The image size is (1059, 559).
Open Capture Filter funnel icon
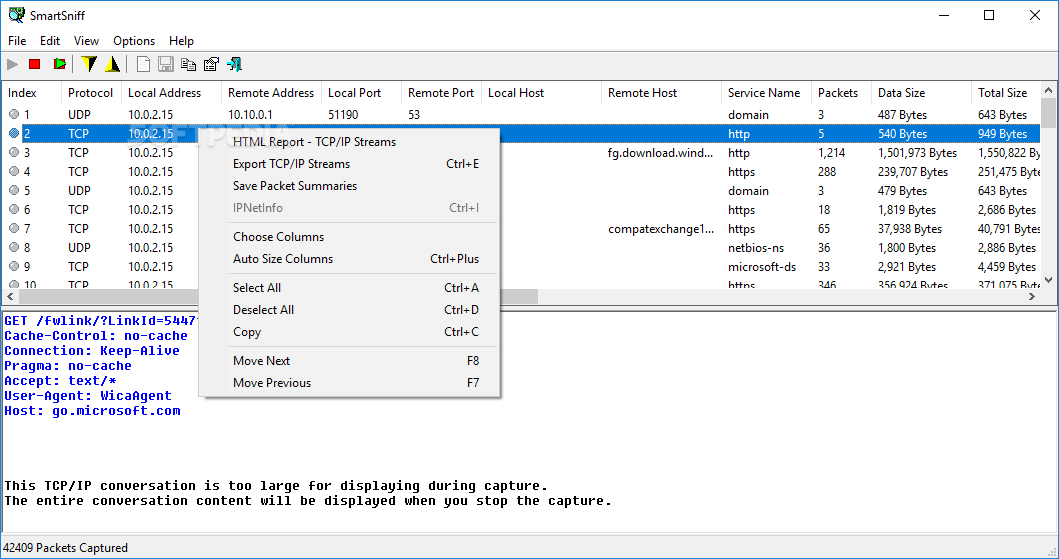88,64
